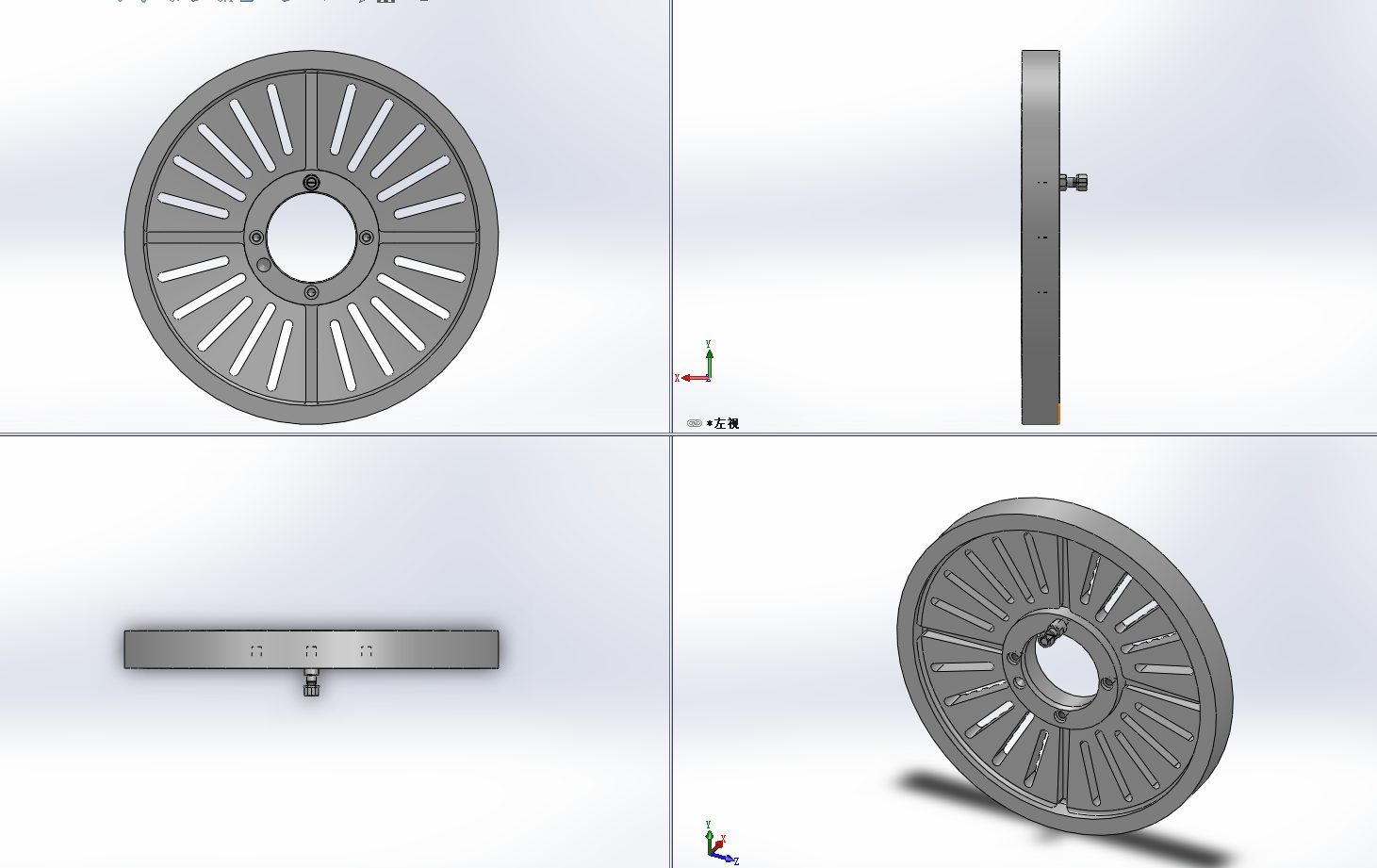Click the view link chain icon
This screenshot has width=1377, height=868.
[695, 424]
